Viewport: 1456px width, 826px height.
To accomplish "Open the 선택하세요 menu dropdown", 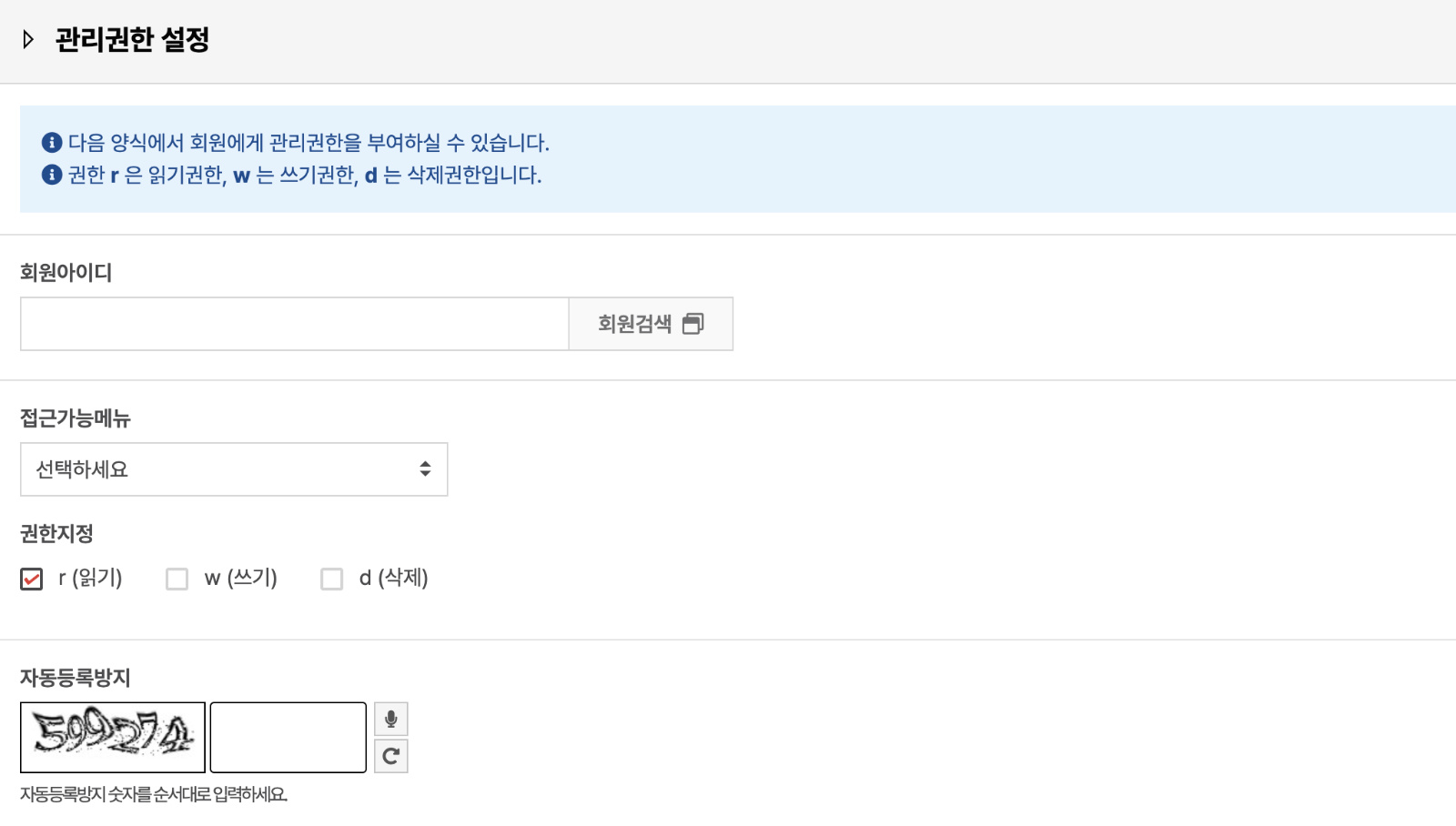I will tap(234, 469).
